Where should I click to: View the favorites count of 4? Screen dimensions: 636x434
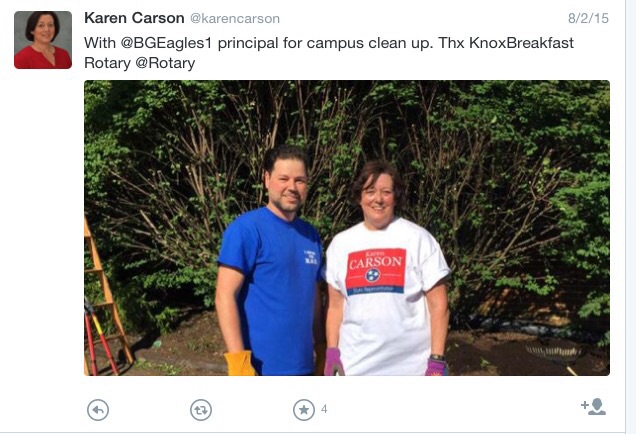coord(324,409)
